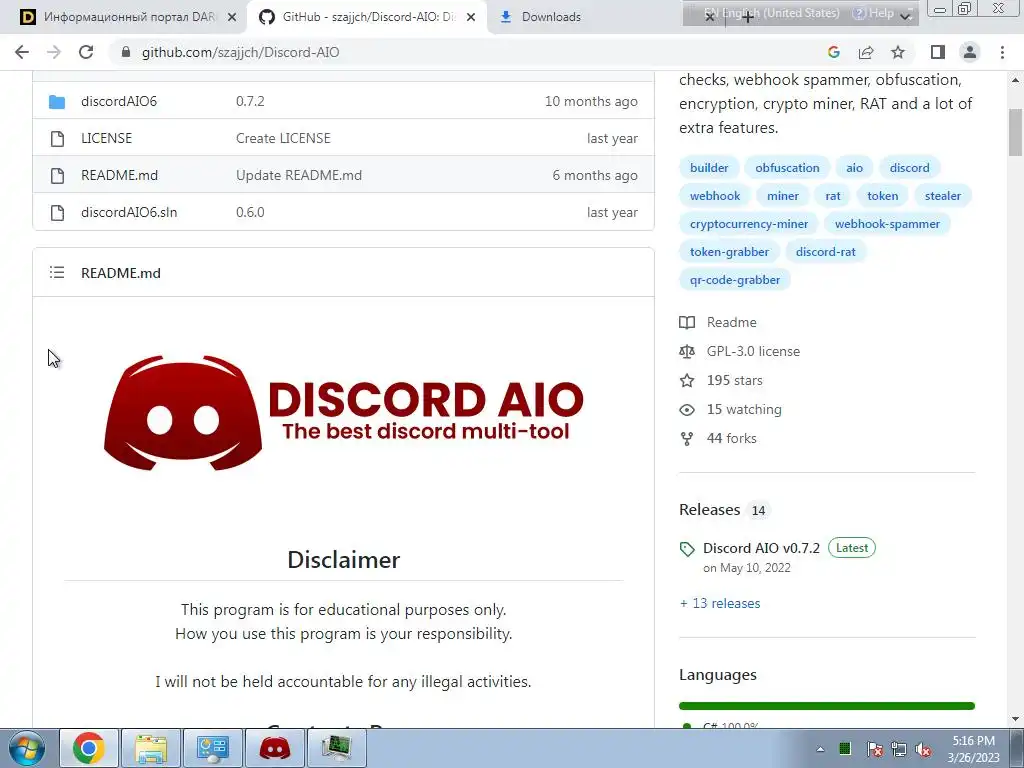Click the Google icon in address bar
The height and width of the screenshot is (768, 1024).
coord(834,52)
